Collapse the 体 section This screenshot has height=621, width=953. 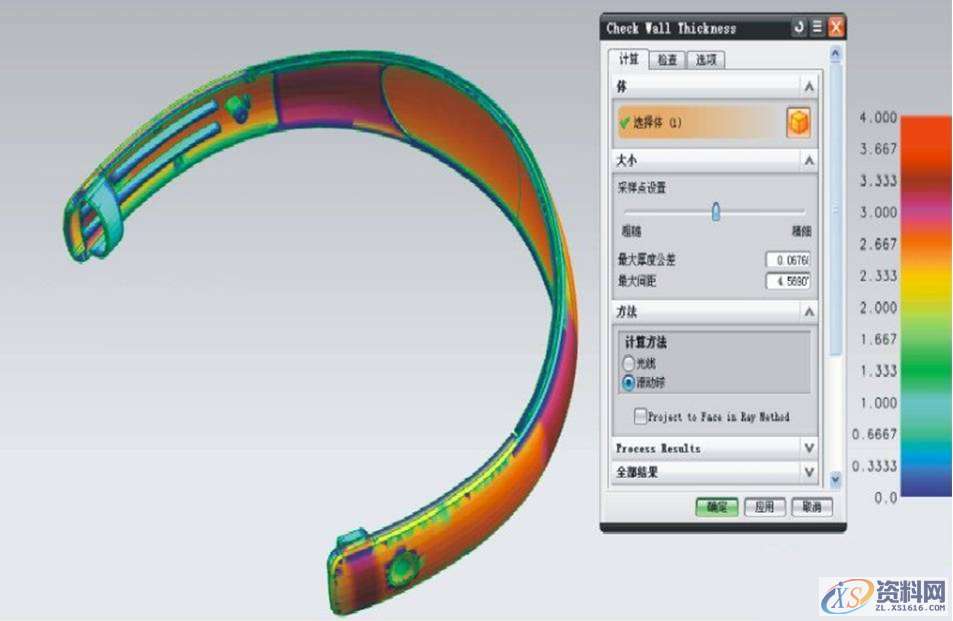tap(809, 87)
